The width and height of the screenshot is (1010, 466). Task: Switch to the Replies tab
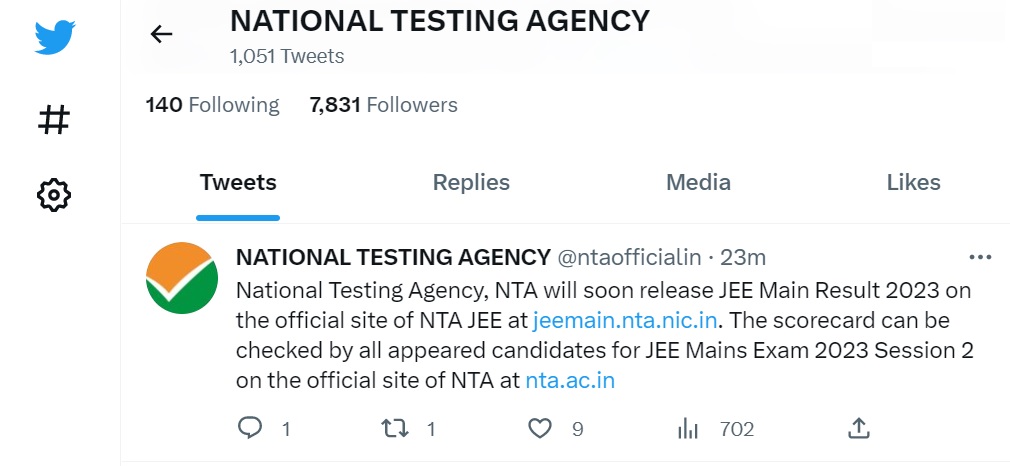coord(471,183)
